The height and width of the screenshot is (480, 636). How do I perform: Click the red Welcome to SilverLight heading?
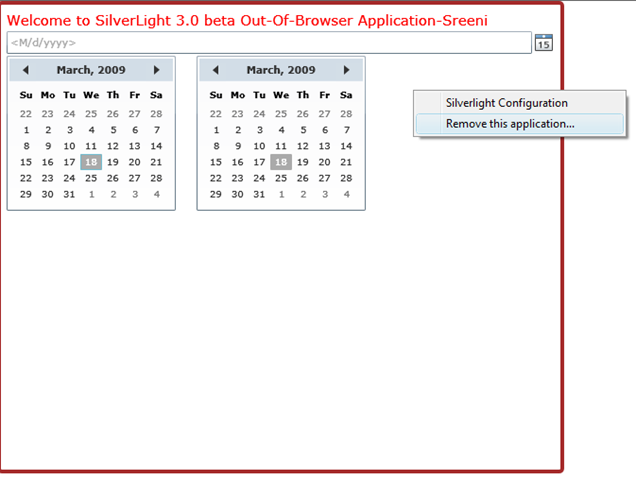pyautogui.click(x=247, y=20)
